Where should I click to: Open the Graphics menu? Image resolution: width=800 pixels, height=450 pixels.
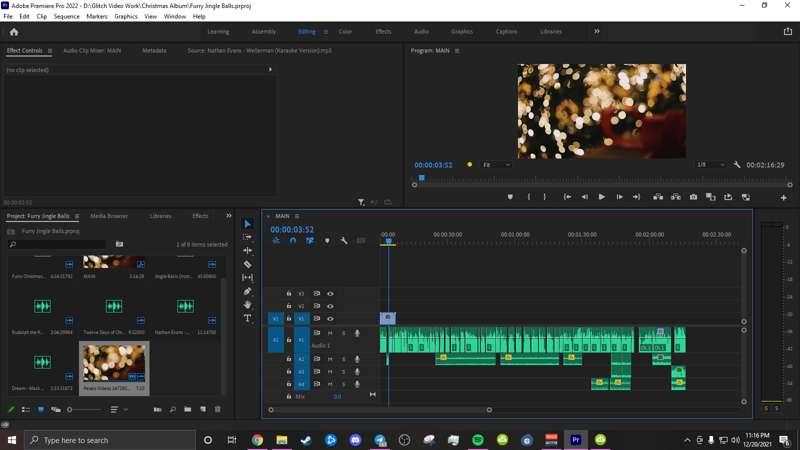point(126,16)
